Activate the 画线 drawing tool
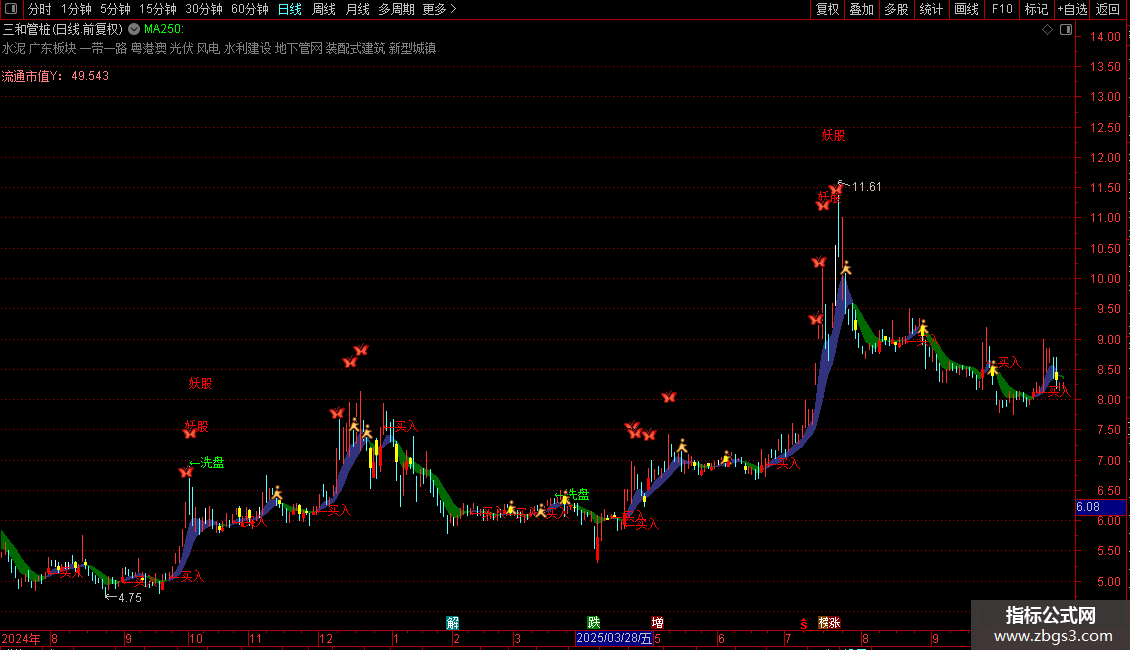This screenshot has height=650, width=1130. click(x=966, y=9)
